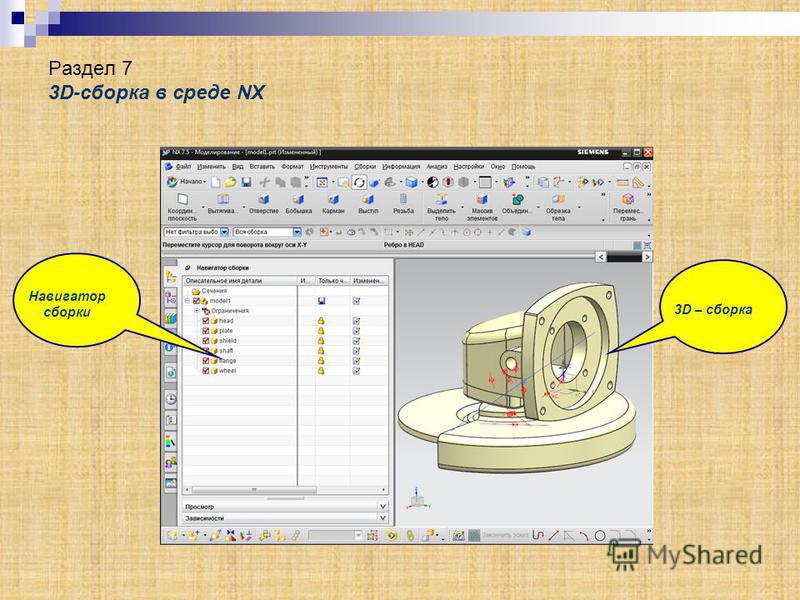This screenshot has height=600, width=800.
Task: Open the Вставить menu
Action: click(x=262, y=167)
